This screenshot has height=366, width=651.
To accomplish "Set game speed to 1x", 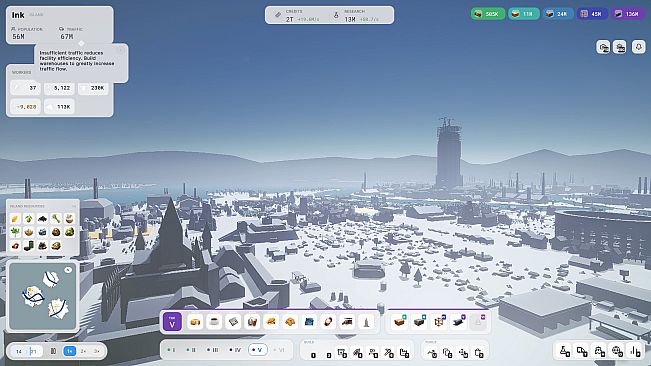I will (x=69, y=351).
